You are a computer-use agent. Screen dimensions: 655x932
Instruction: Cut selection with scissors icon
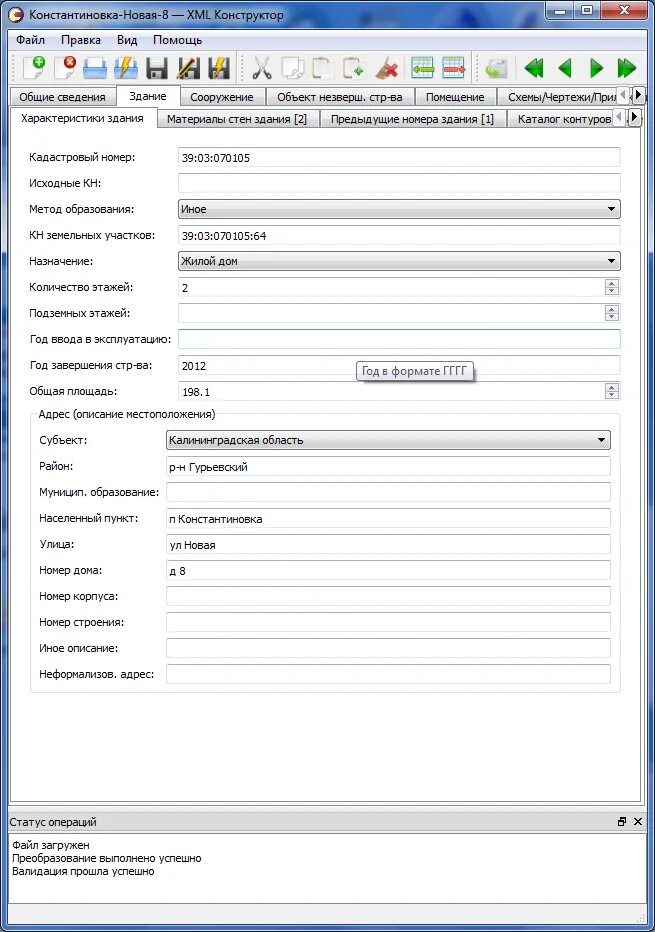pyautogui.click(x=262, y=68)
